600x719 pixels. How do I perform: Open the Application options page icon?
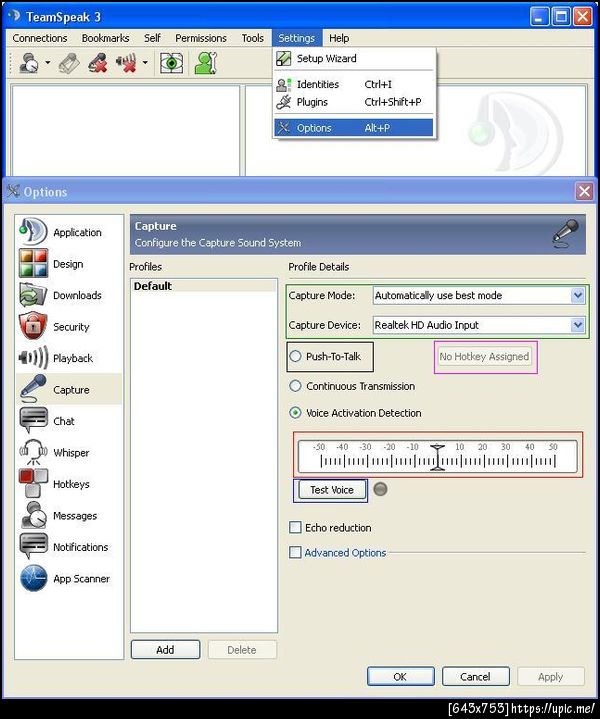tap(33, 232)
